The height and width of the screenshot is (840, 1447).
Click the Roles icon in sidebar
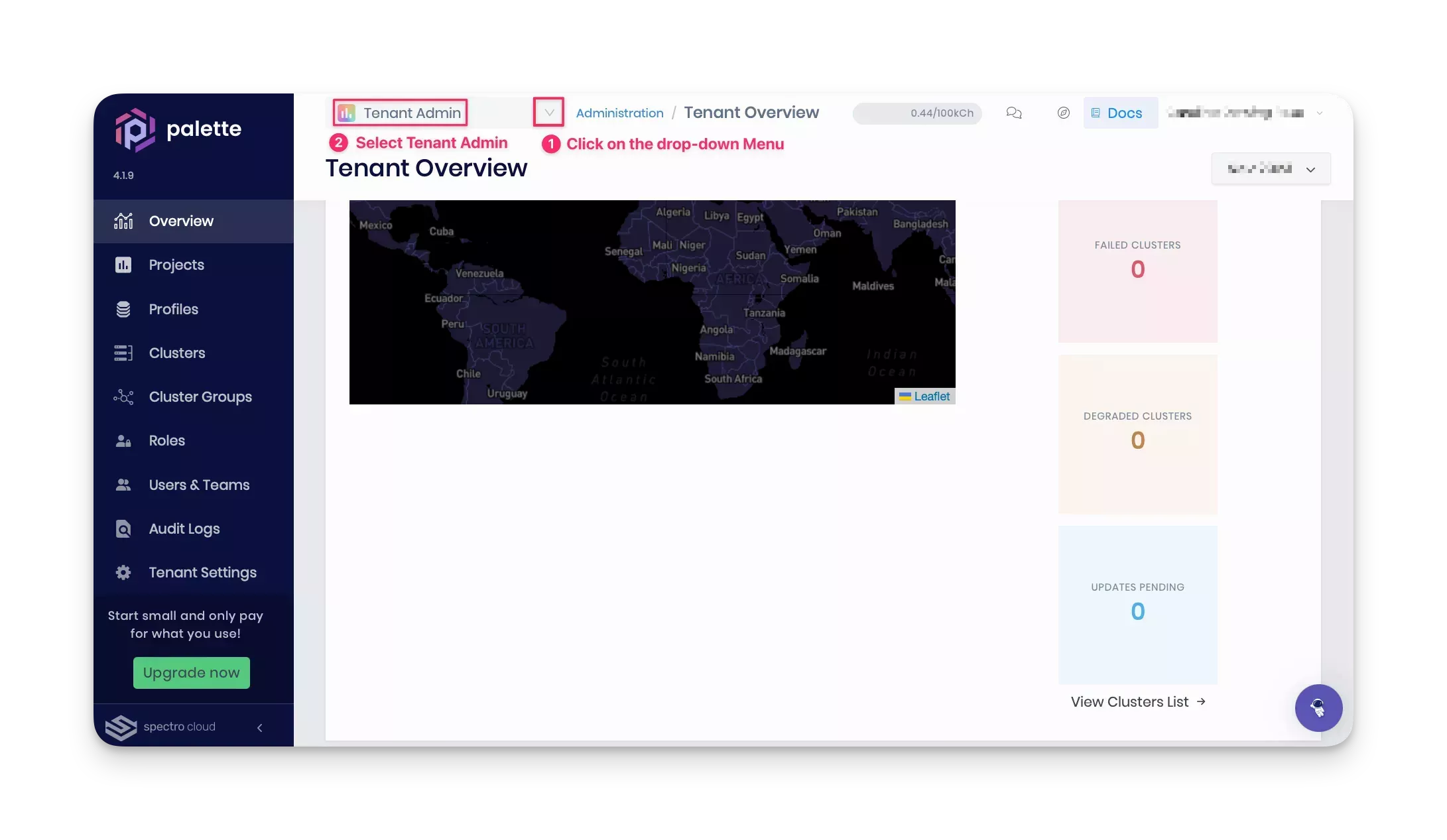[x=124, y=440]
